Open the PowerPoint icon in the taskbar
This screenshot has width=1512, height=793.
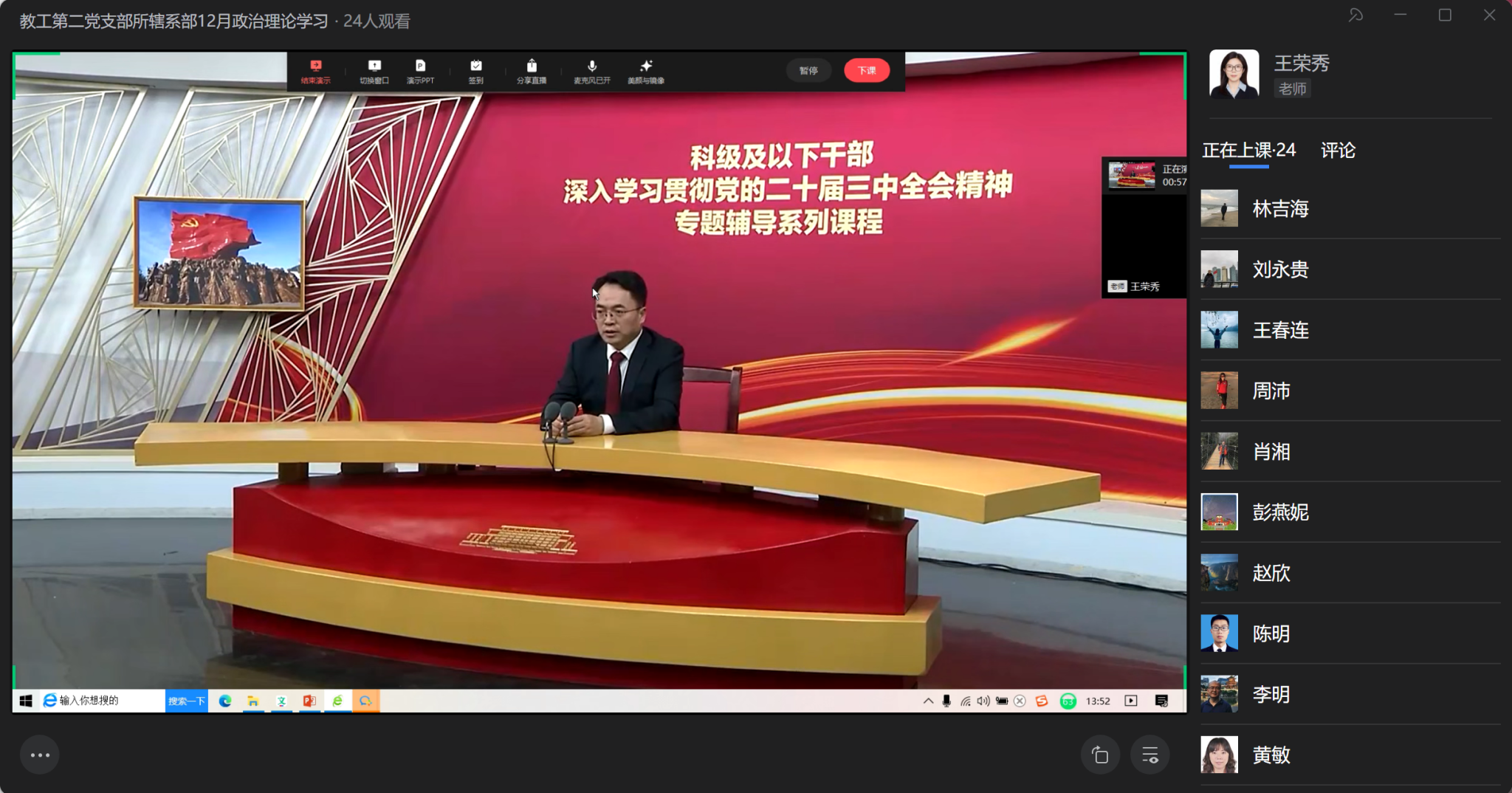pyautogui.click(x=309, y=701)
